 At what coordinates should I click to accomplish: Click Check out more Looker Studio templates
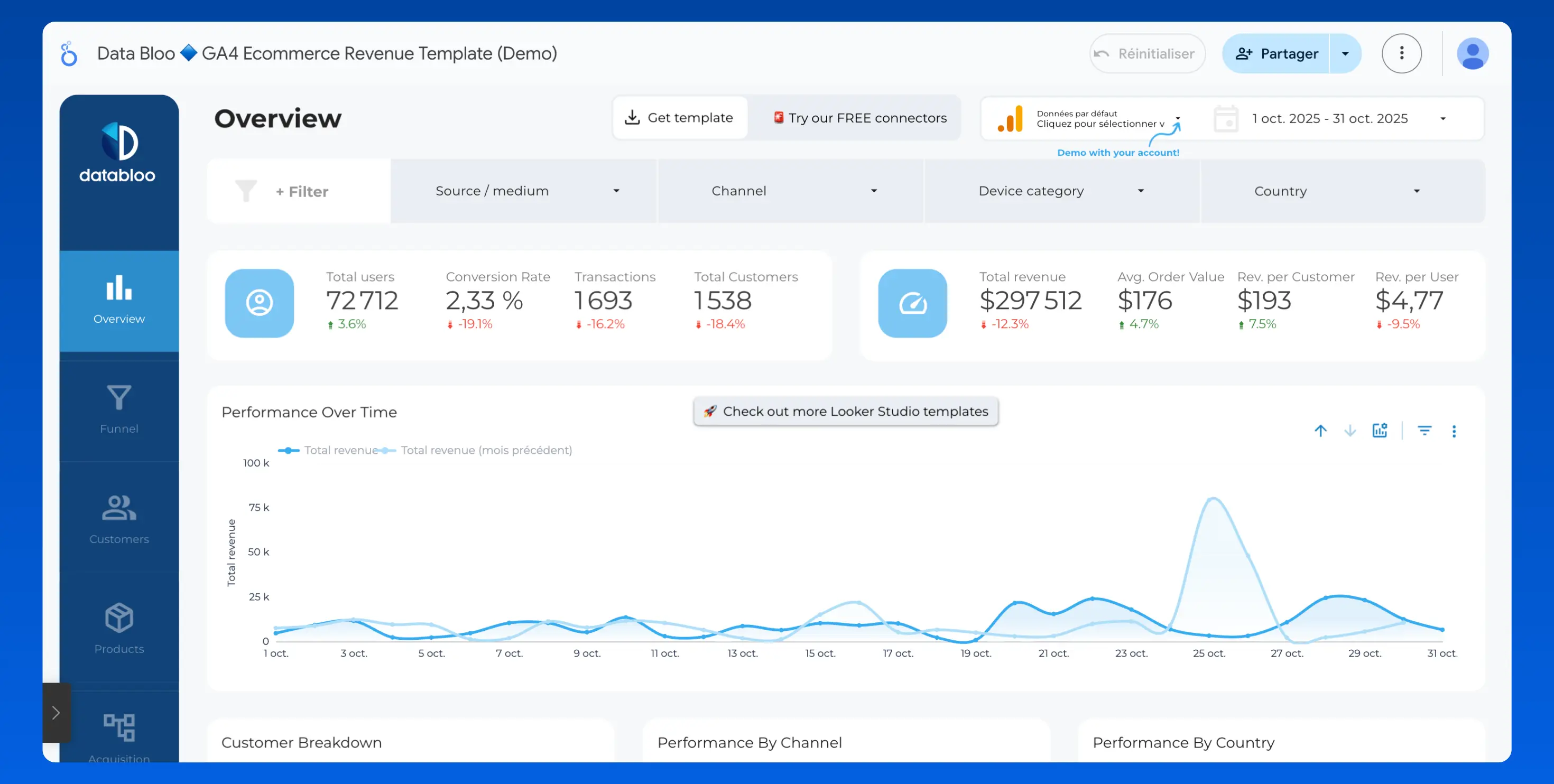pyautogui.click(x=845, y=412)
